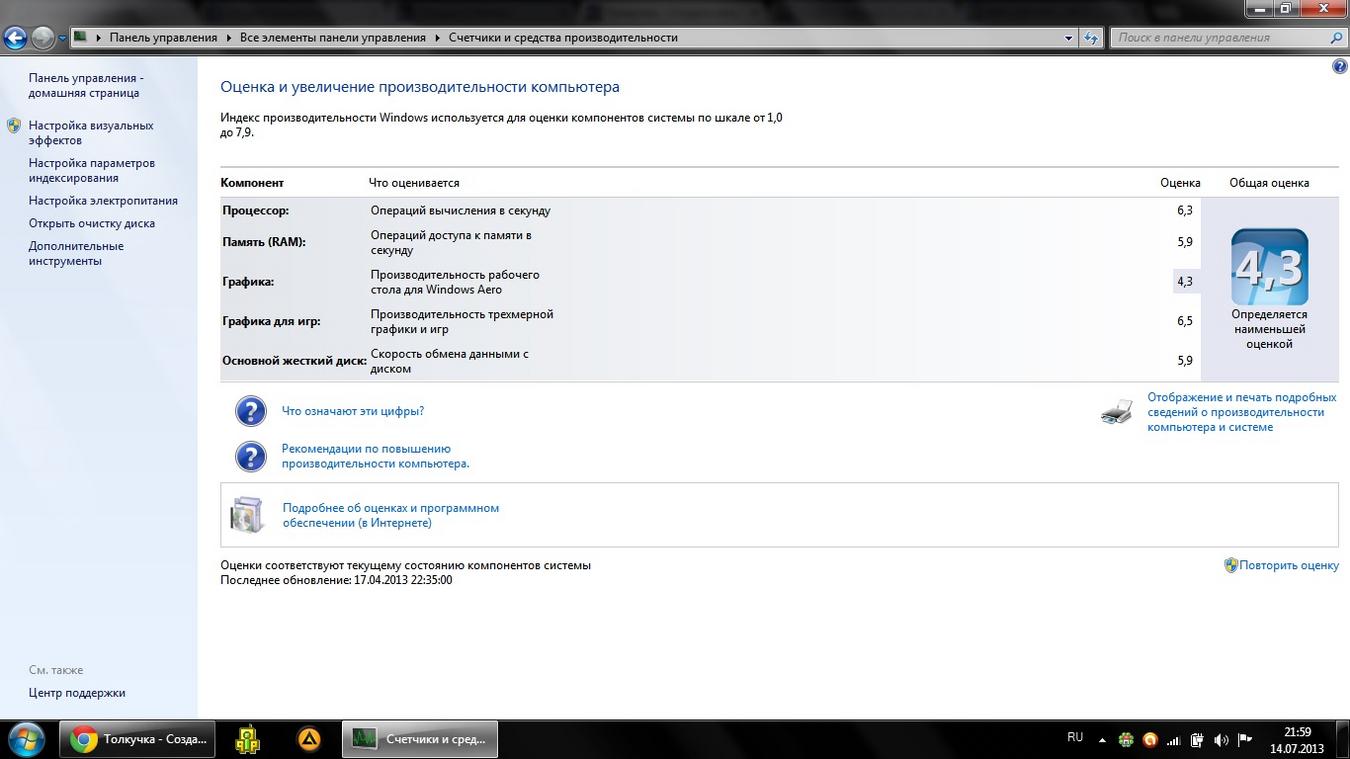The image size is (1350, 759).
Task: Click the printer icon
Action: click(x=1117, y=410)
